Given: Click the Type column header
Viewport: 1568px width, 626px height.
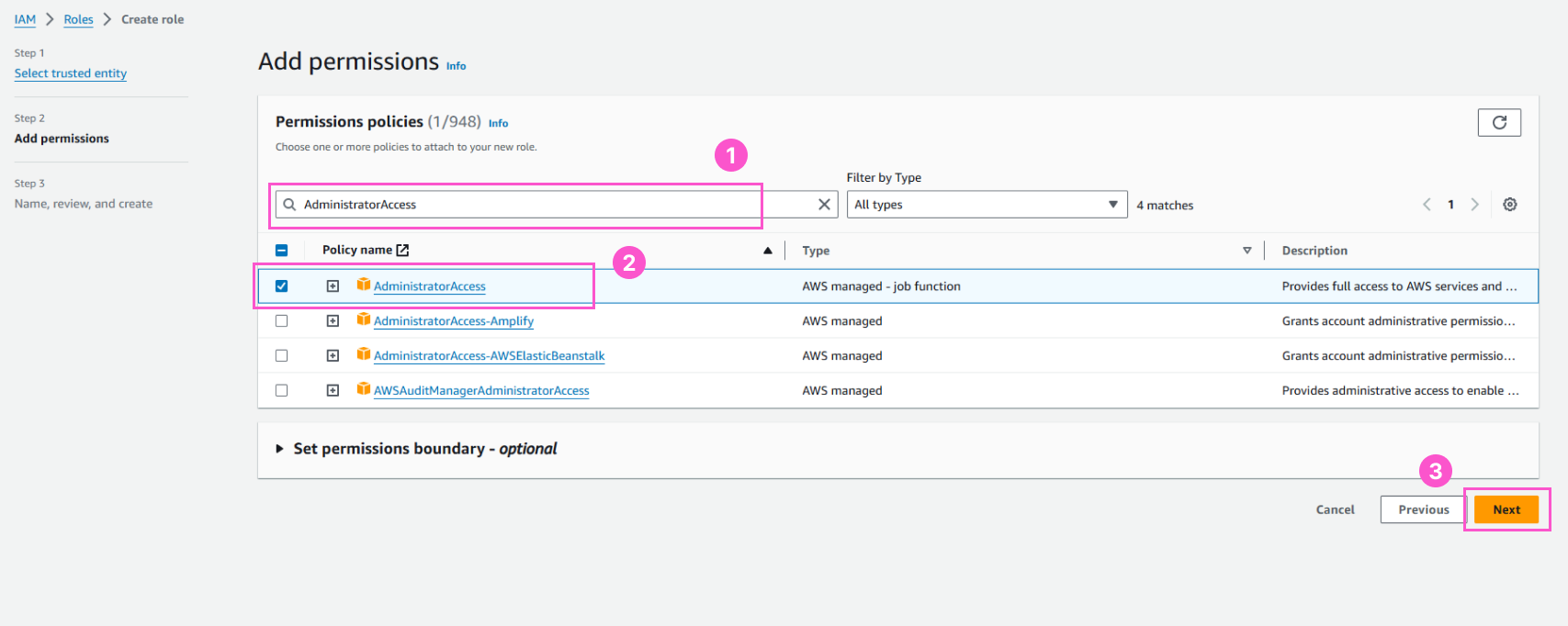Looking at the screenshot, I should pyautogui.click(x=816, y=251).
